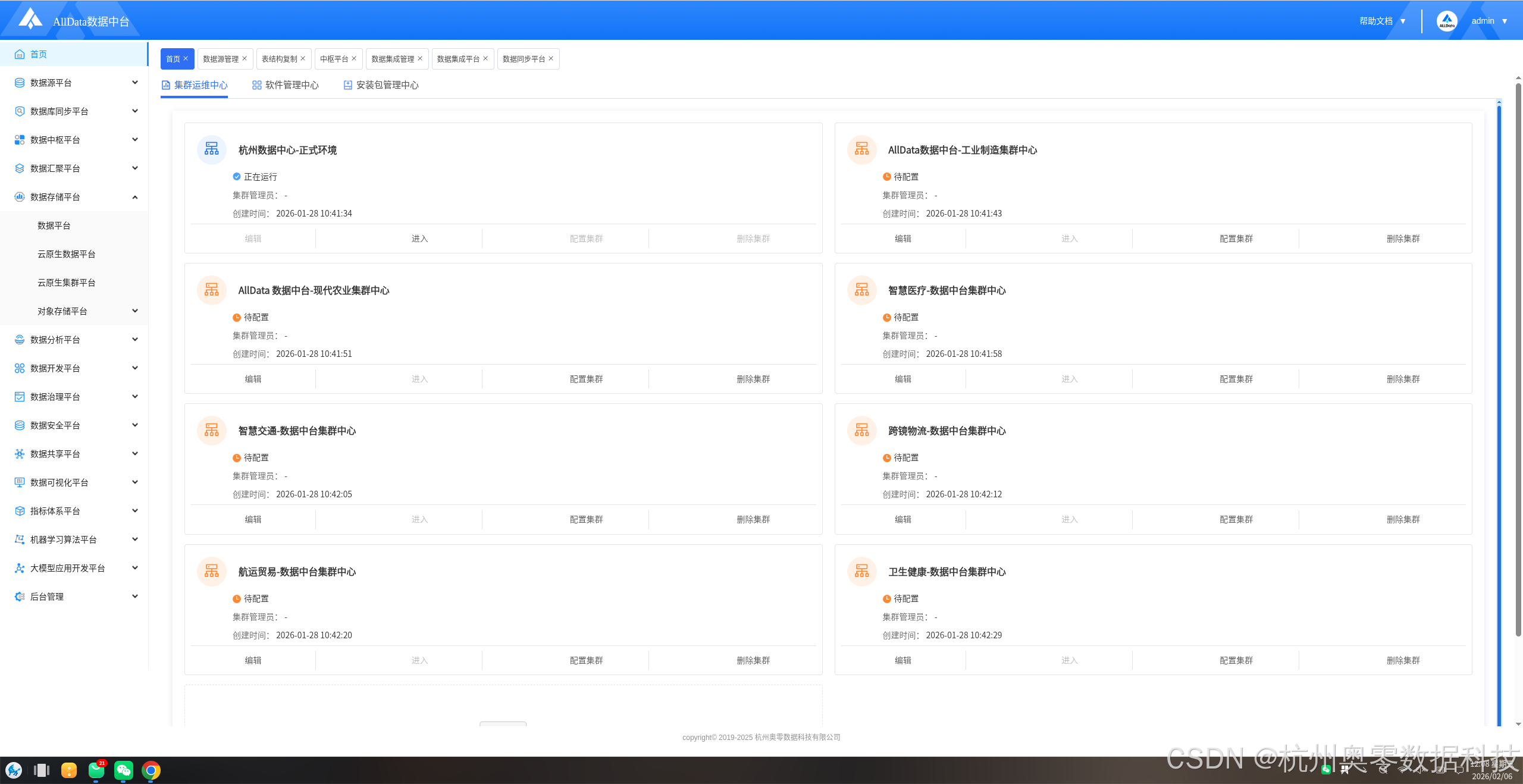
Task: Click the gray page scrollbar at far right
Action: coord(1518,360)
